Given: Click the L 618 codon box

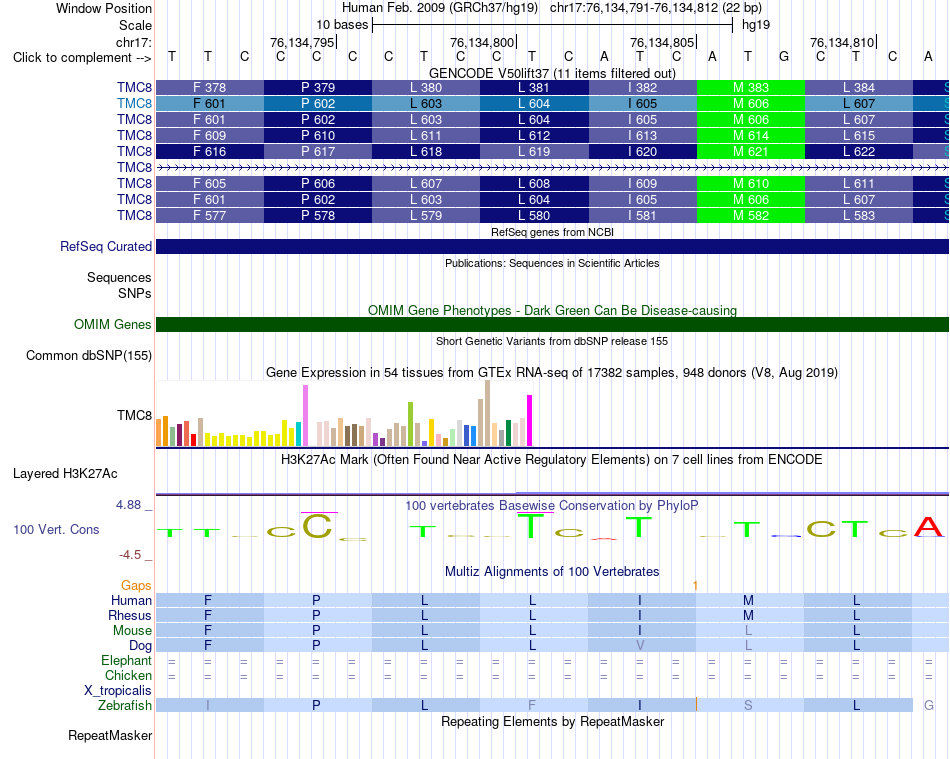Looking at the screenshot, I should 426,151.
